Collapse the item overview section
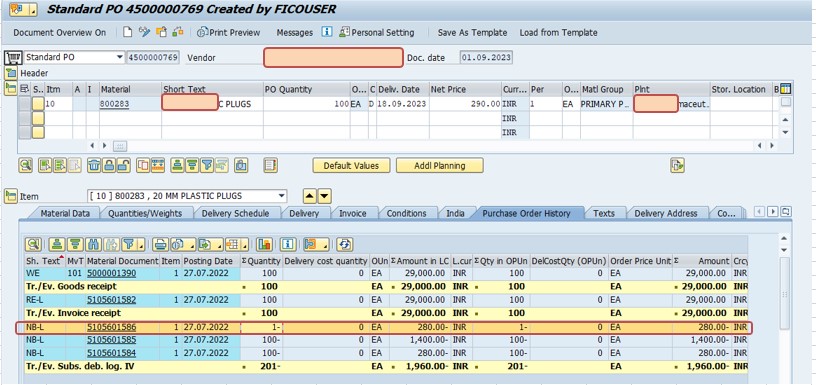The image size is (816, 385). [10, 88]
